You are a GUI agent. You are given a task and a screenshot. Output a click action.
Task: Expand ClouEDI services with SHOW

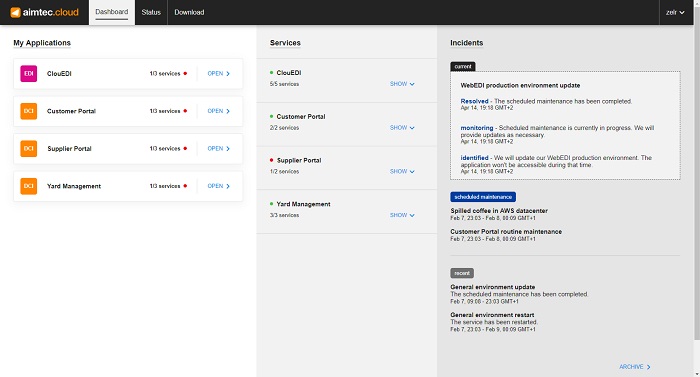pyautogui.click(x=402, y=84)
